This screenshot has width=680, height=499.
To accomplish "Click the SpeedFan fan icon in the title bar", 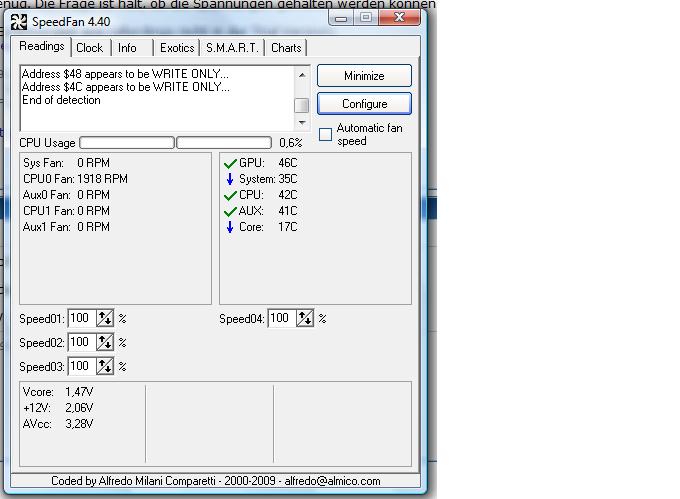I will click(19, 22).
